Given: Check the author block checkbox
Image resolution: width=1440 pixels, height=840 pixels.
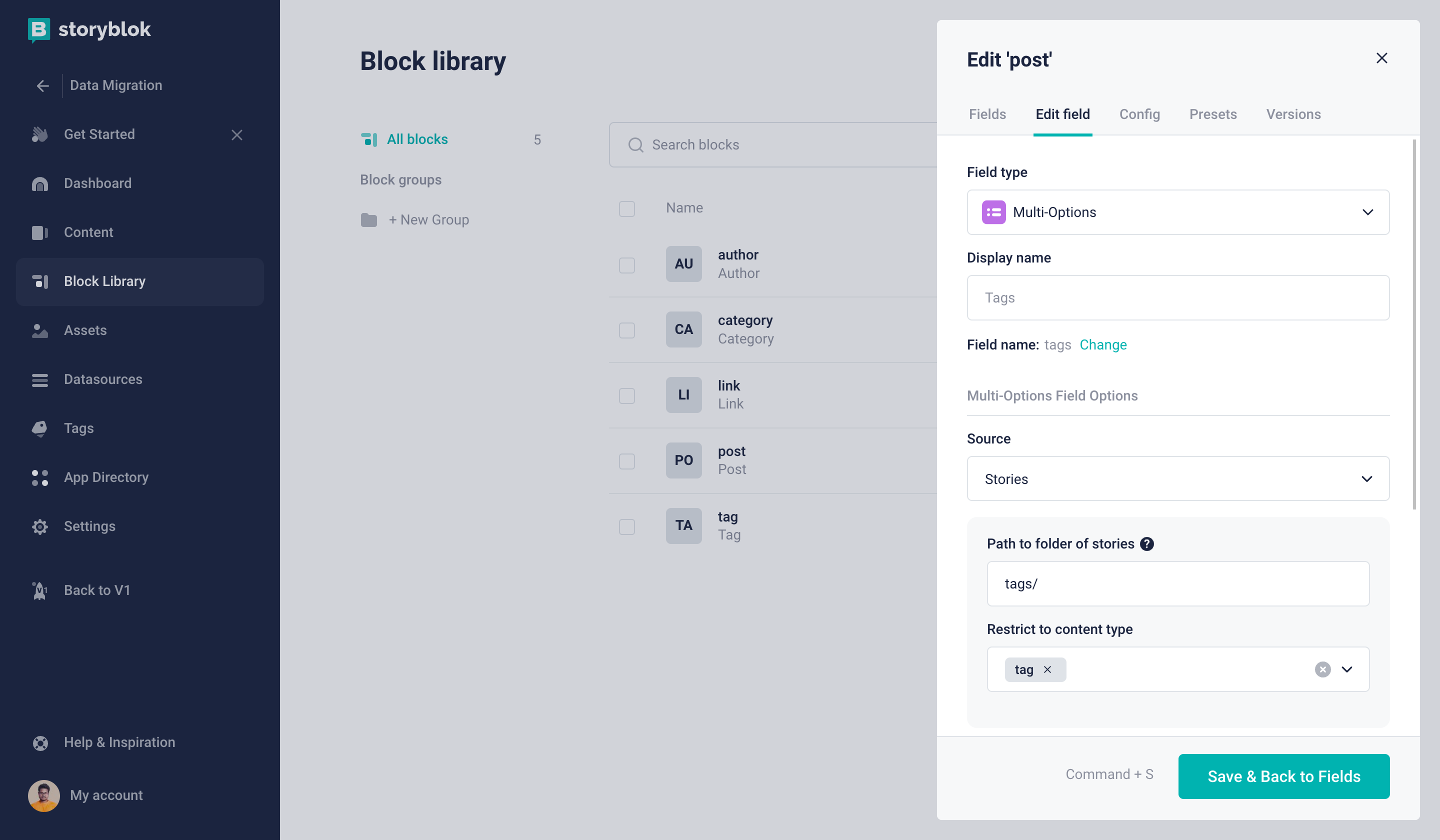Looking at the screenshot, I should tap(627, 265).
